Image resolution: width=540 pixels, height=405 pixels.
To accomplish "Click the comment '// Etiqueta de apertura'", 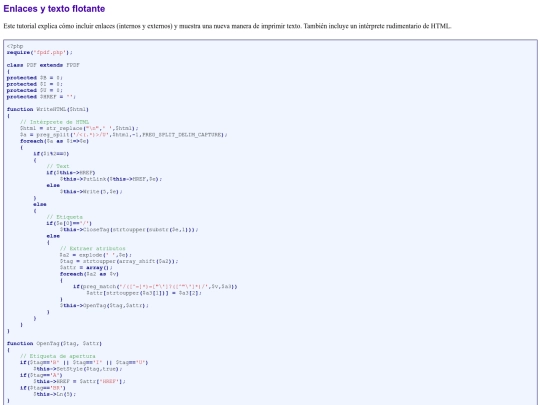I will (x=58, y=356).
